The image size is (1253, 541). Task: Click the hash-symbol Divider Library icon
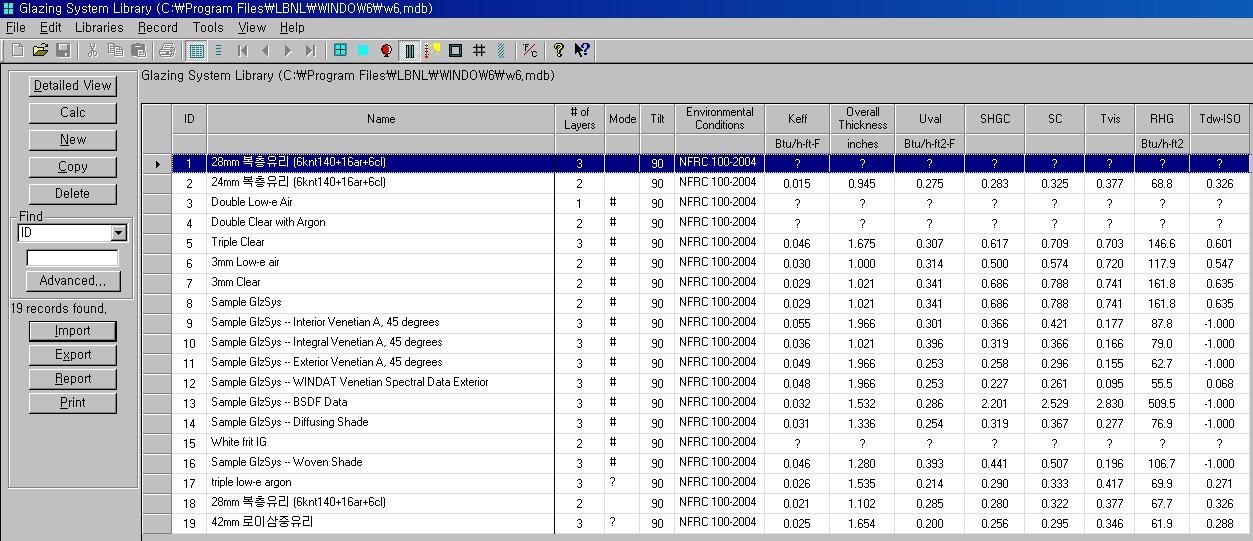point(479,50)
